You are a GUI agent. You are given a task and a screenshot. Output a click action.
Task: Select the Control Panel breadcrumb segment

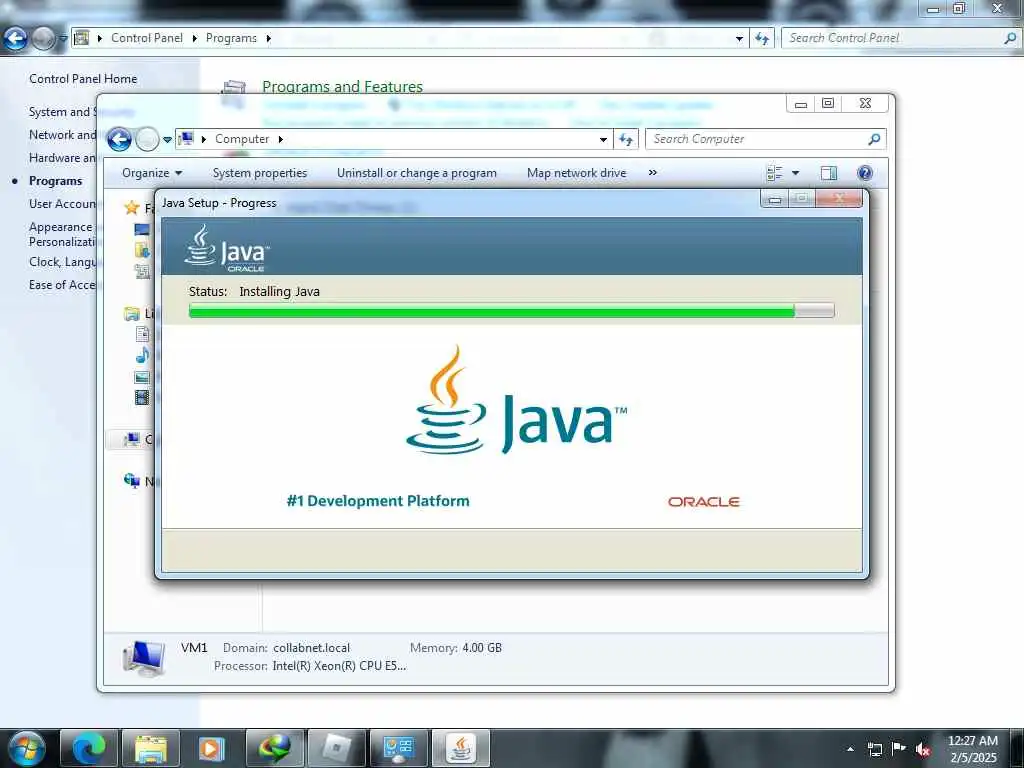tap(147, 39)
